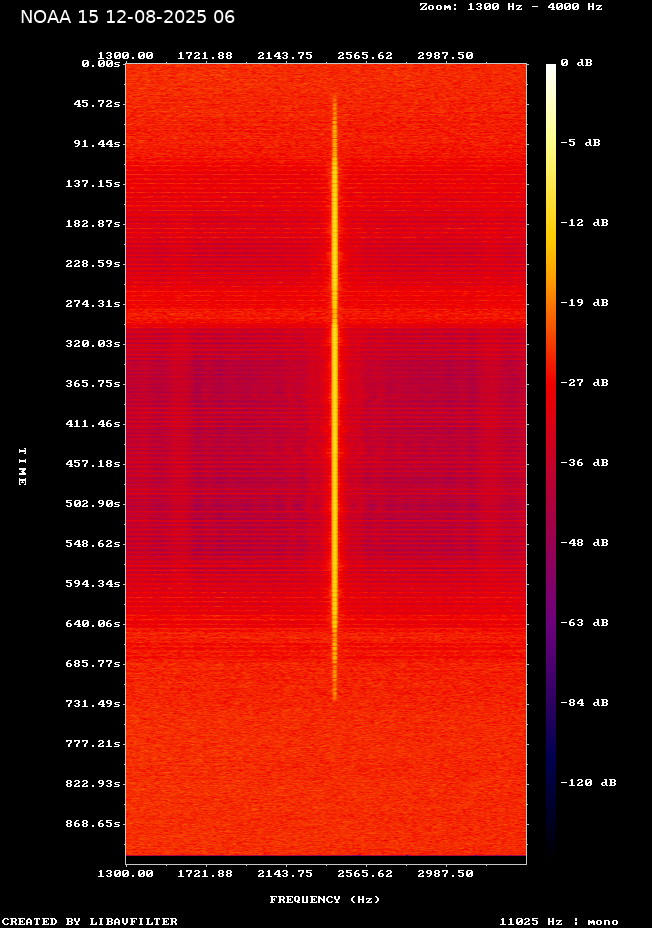Select the 548.62s time label
Image resolution: width=652 pixels, height=928 pixels.
pyautogui.click(x=93, y=543)
